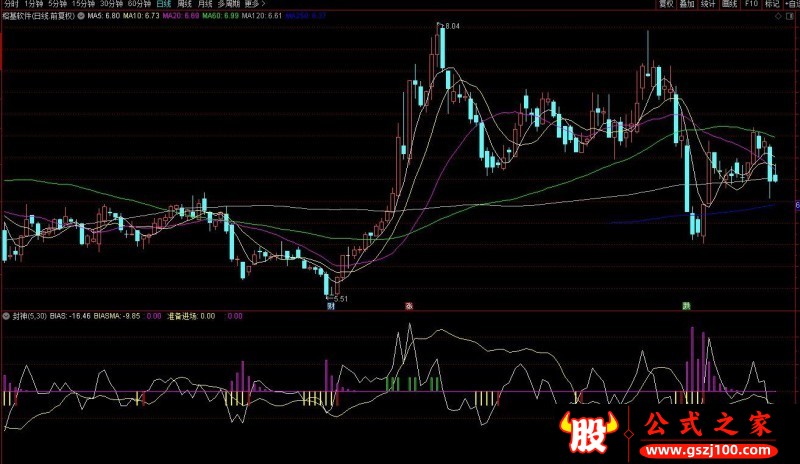Open the 多周期 multi-period view
The image size is (800, 464).
pos(229,4)
